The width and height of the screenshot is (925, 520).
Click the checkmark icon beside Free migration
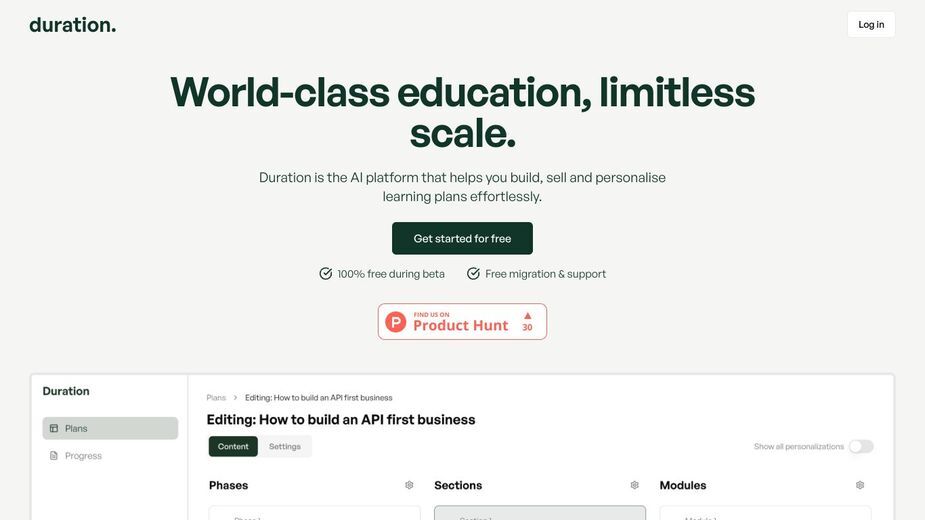(473, 274)
